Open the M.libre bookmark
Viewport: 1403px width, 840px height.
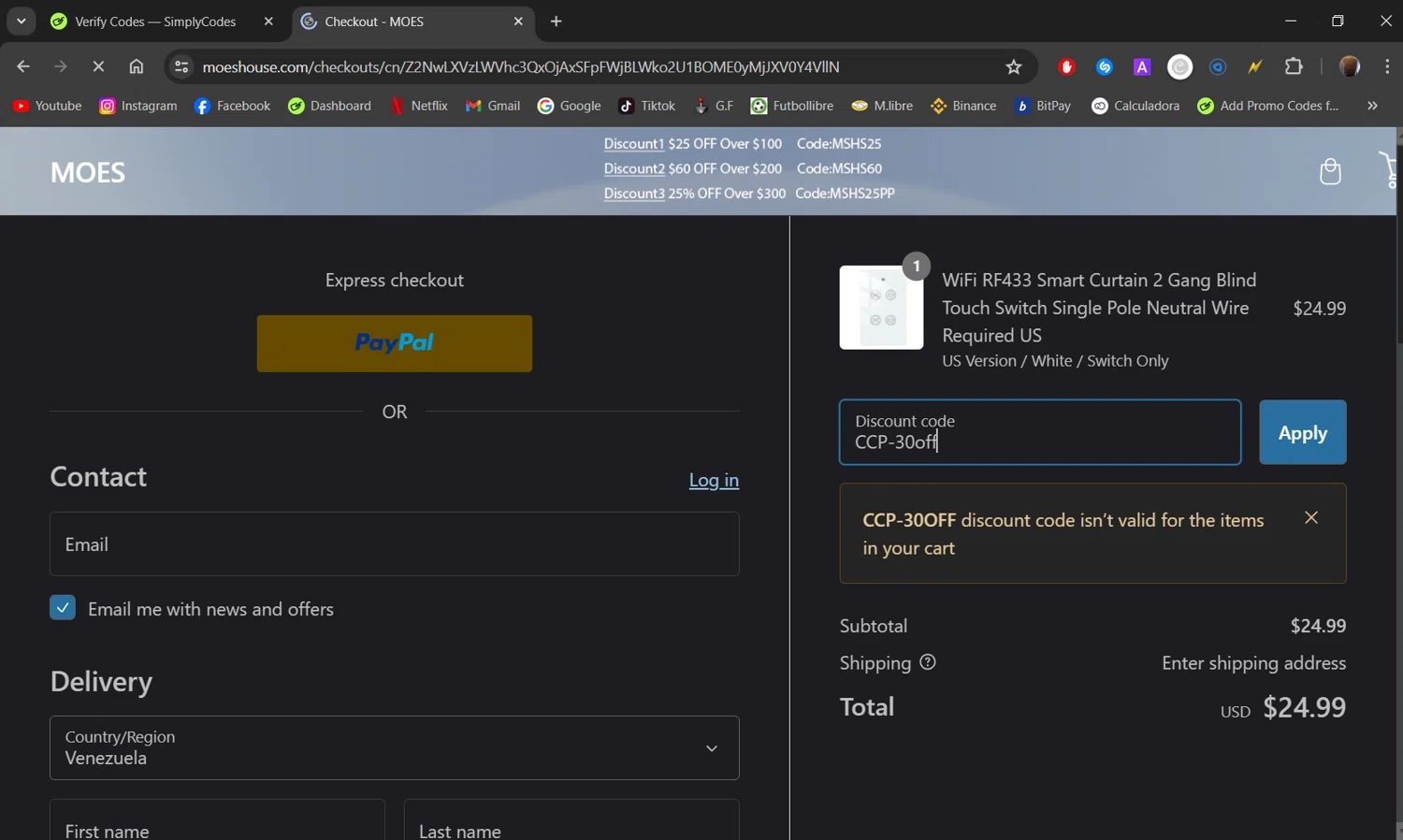pyautogui.click(x=882, y=106)
